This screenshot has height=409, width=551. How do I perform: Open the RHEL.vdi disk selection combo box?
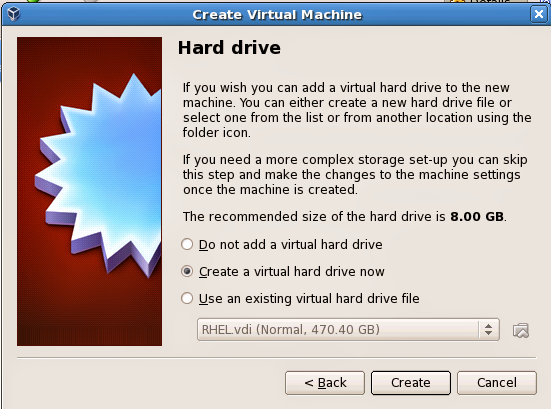pos(348,330)
